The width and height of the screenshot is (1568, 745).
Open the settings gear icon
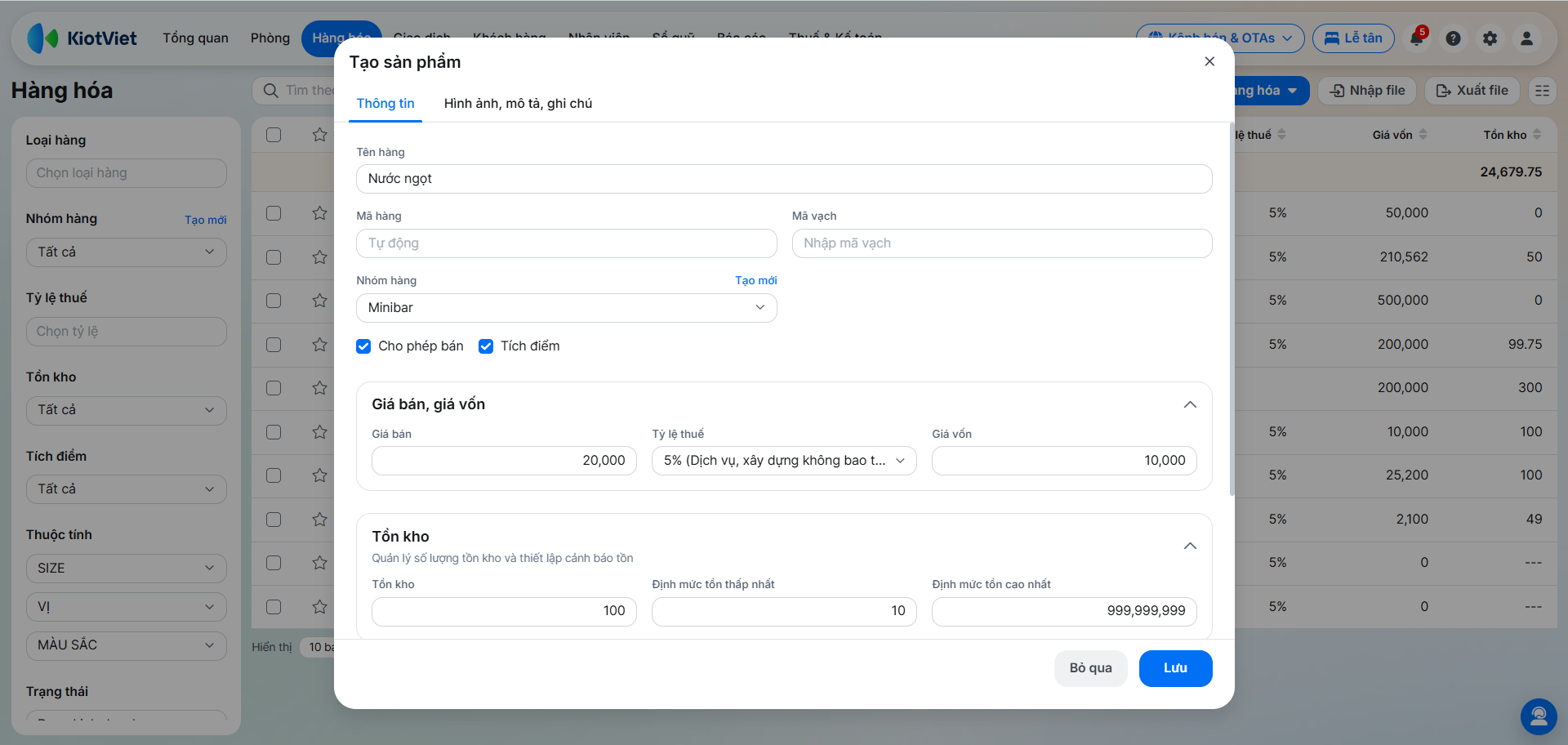(x=1490, y=38)
